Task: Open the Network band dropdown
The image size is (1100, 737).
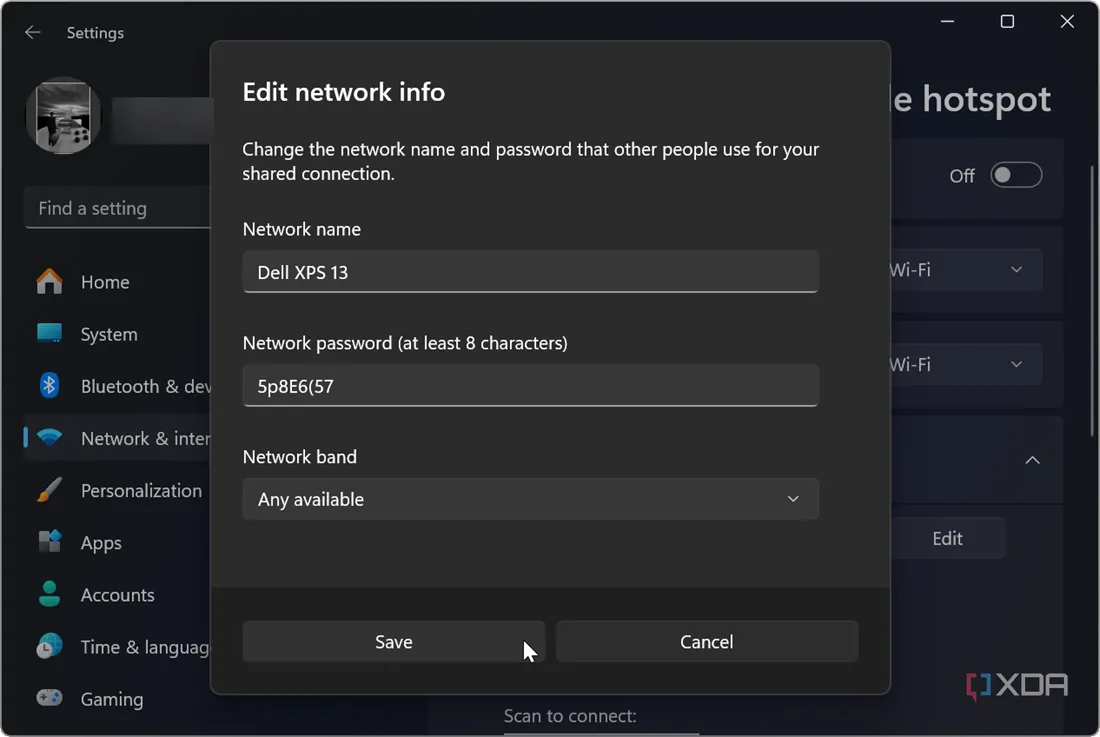Action: [x=530, y=499]
